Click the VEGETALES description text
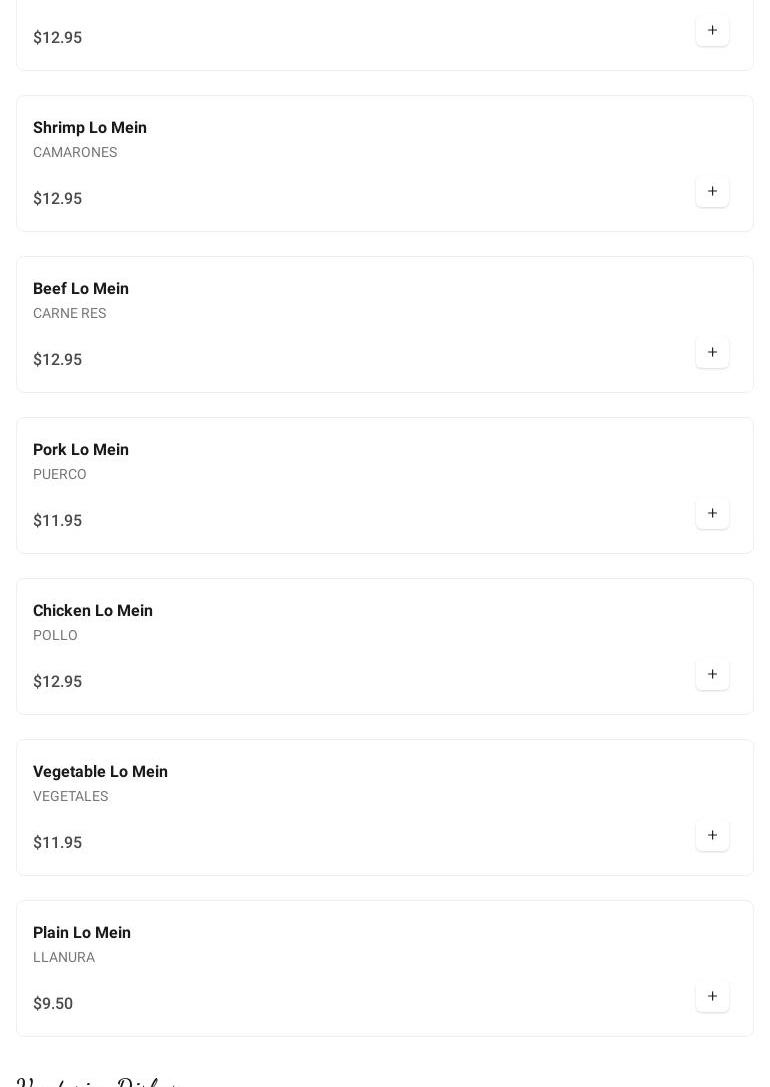This screenshot has height=1087, width=770. [70, 797]
